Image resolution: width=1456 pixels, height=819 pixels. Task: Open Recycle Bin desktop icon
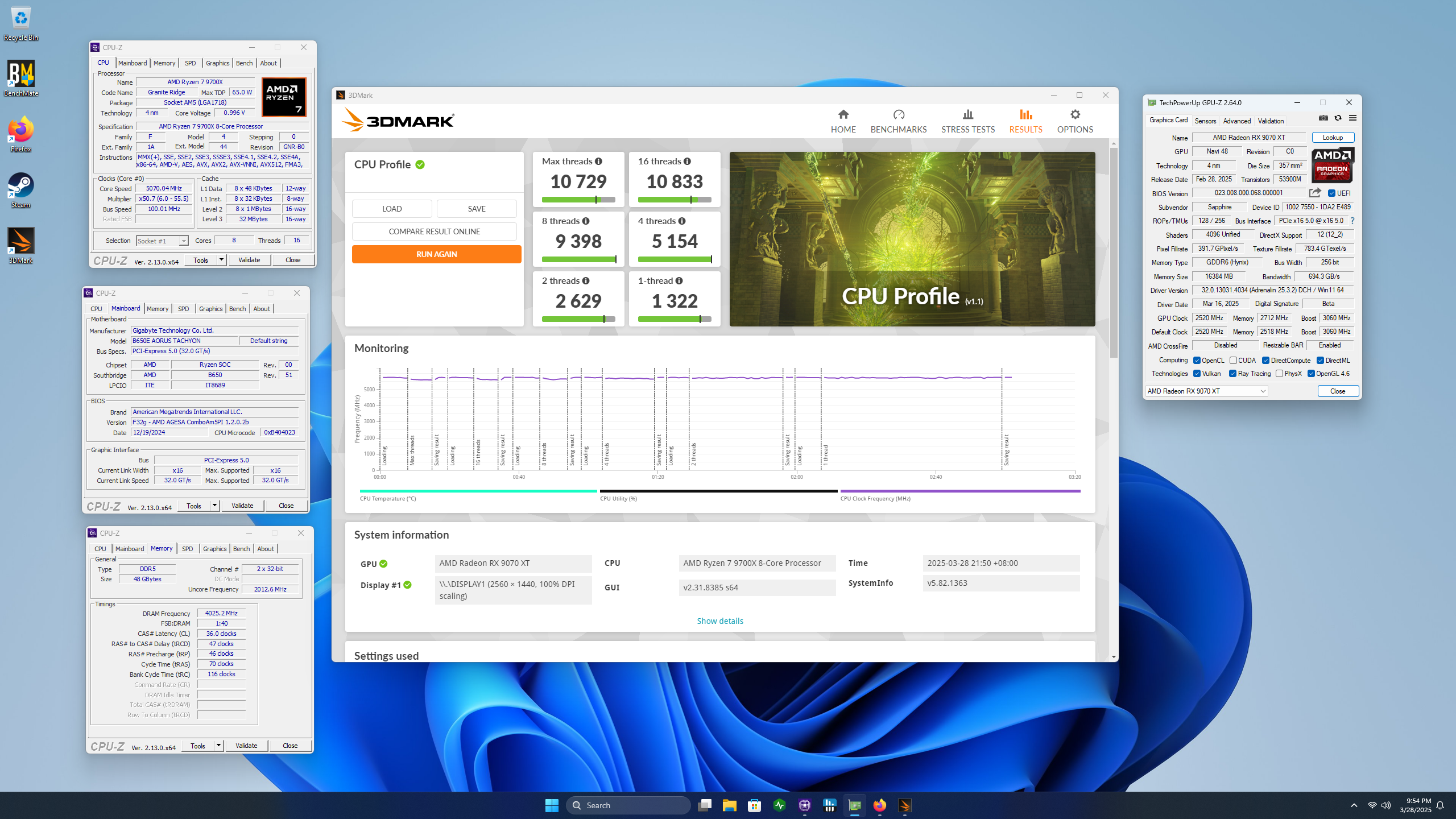[x=21, y=24]
